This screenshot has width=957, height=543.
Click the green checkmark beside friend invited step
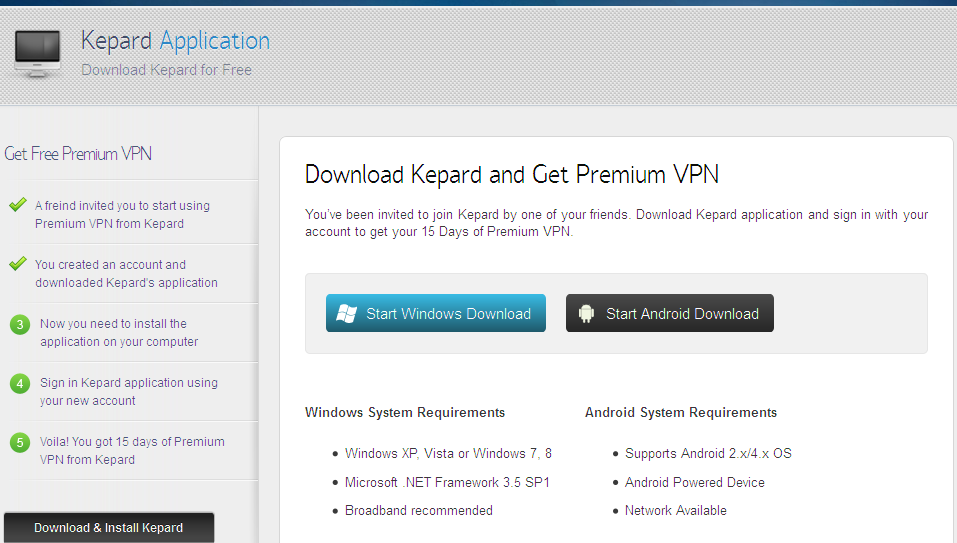tap(18, 204)
